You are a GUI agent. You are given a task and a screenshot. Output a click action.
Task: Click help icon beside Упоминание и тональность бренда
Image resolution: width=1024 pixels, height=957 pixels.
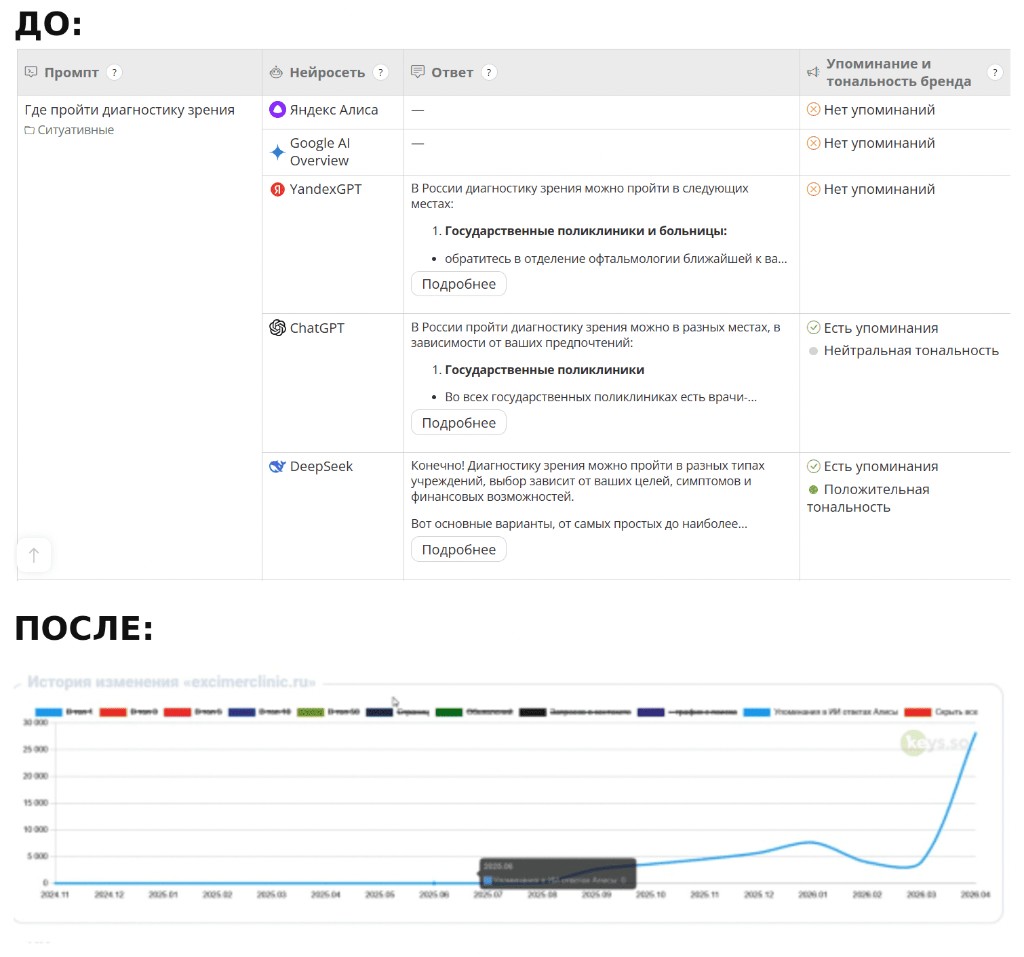pos(995,73)
